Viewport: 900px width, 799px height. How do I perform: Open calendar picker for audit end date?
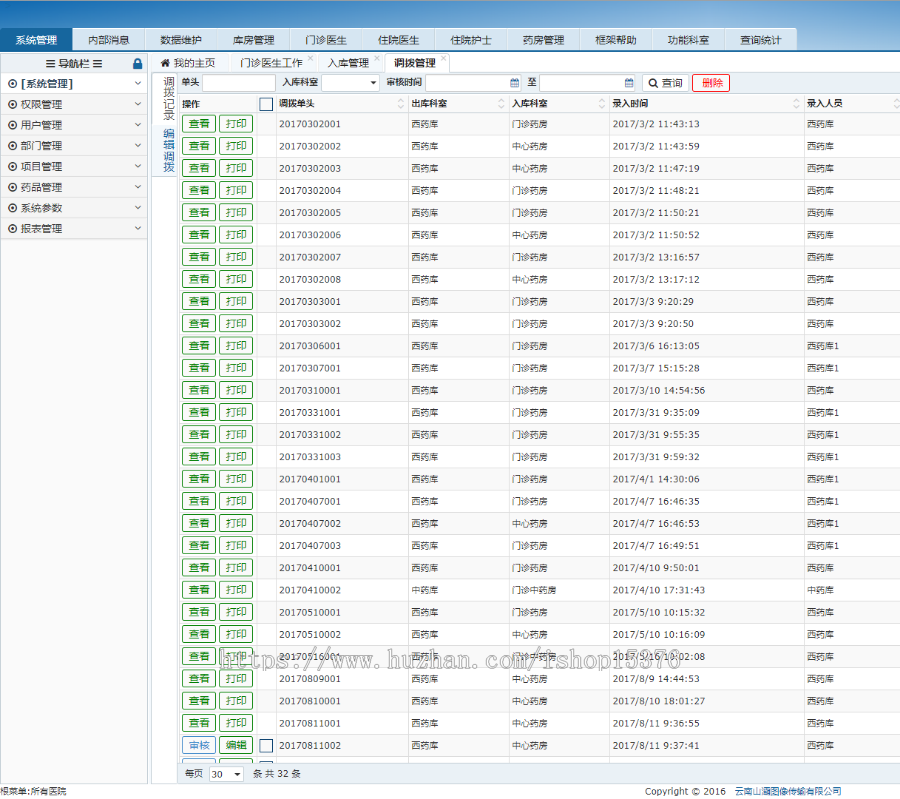pos(629,83)
